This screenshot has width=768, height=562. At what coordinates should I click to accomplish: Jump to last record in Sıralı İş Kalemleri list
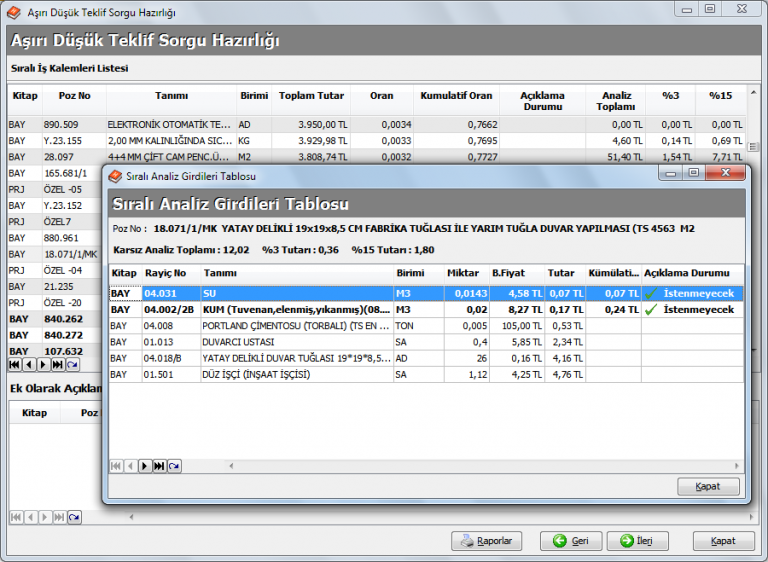coord(59,366)
